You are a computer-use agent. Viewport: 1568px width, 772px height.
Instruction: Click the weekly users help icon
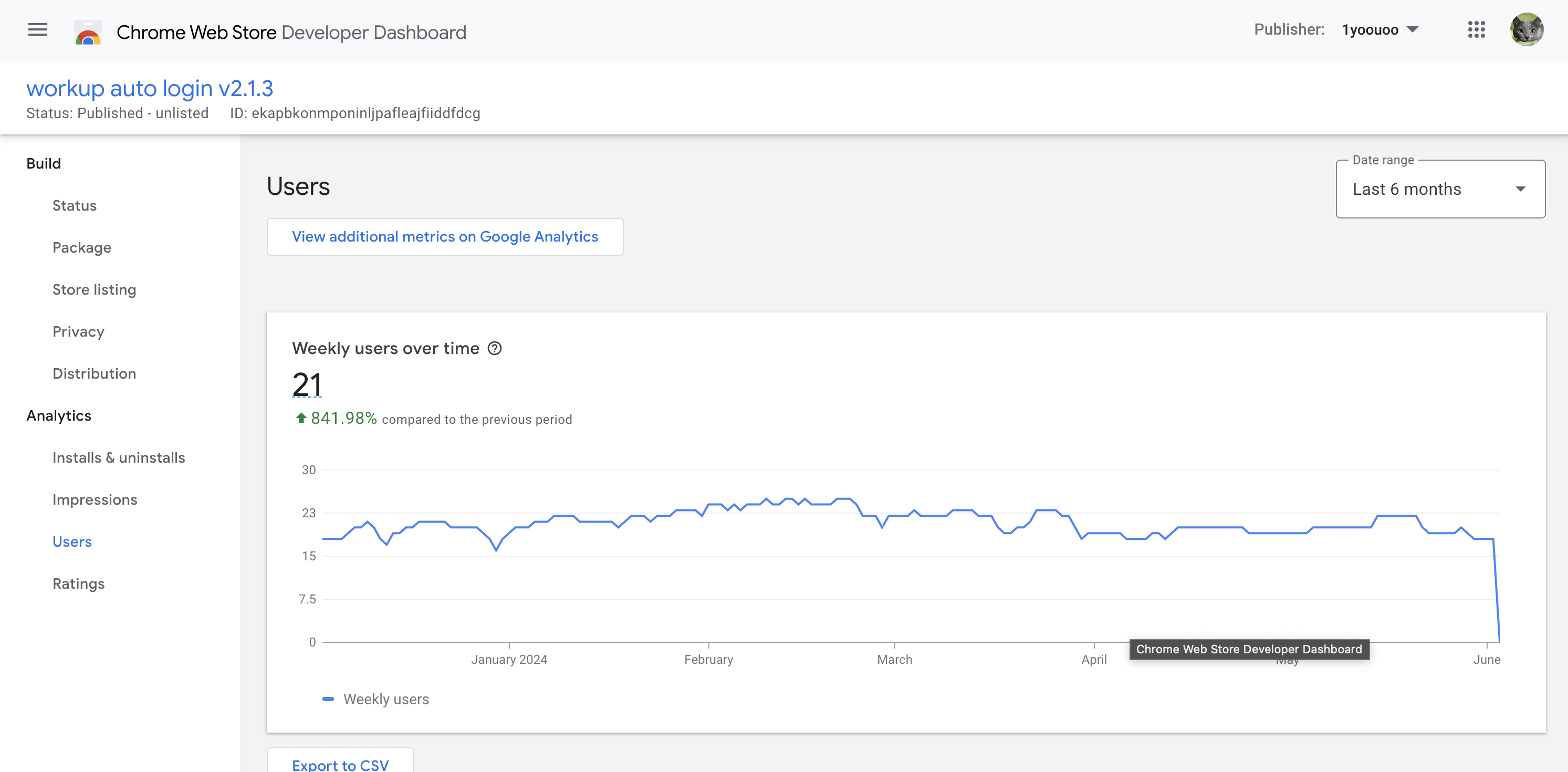[x=495, y=348]
